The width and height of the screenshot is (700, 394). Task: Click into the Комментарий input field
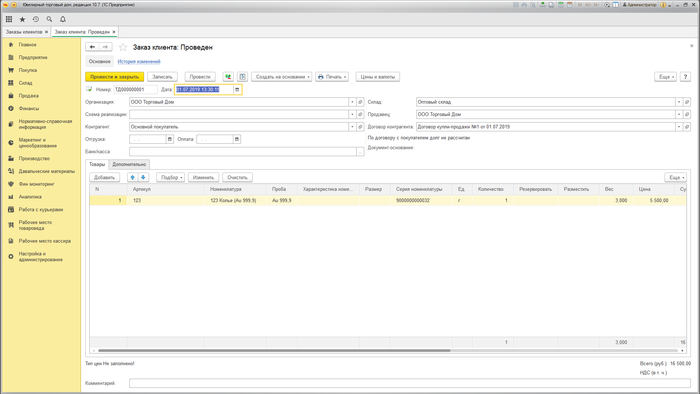click(410, 383)
